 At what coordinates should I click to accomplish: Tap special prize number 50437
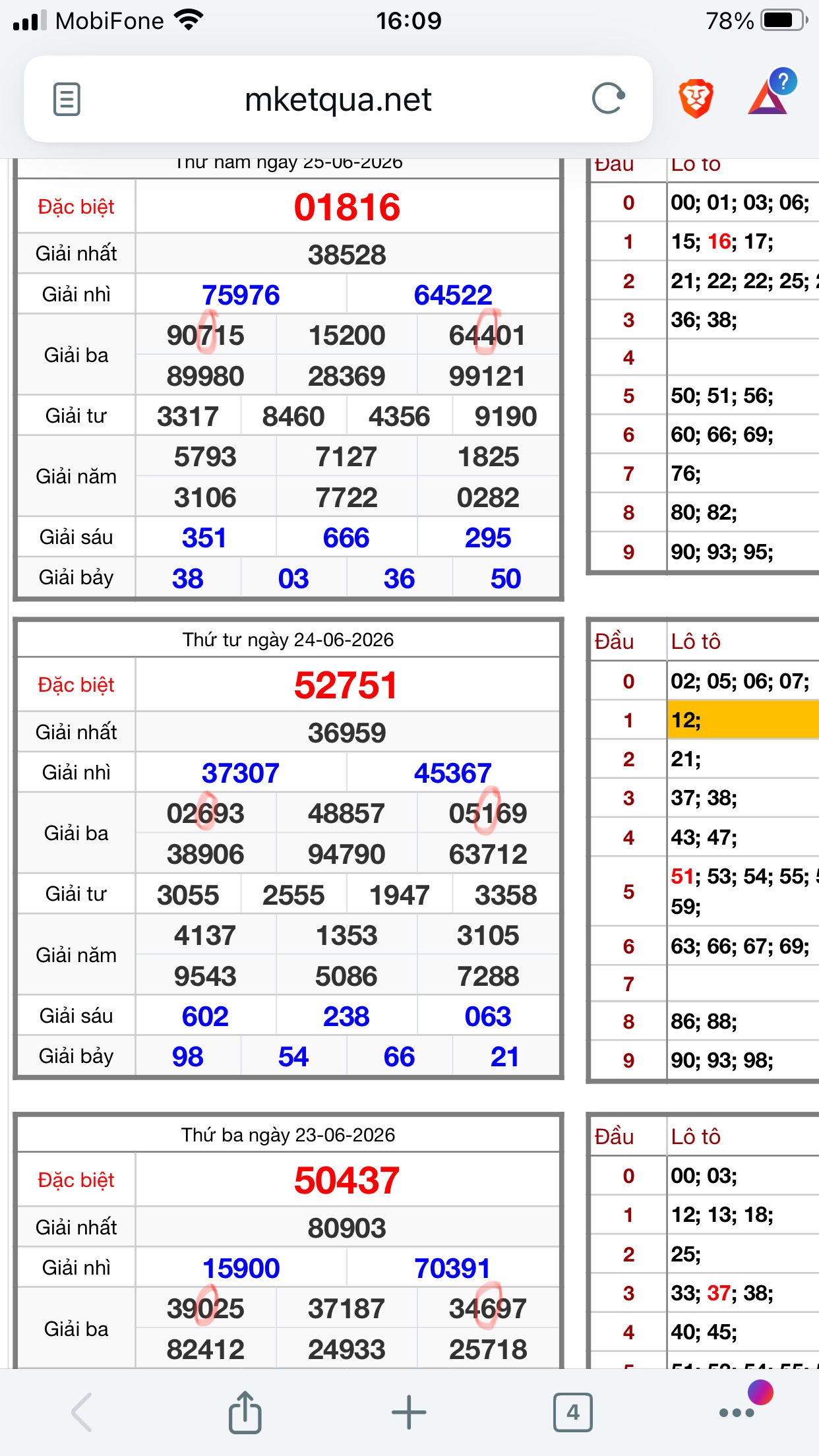point(347,1180)
